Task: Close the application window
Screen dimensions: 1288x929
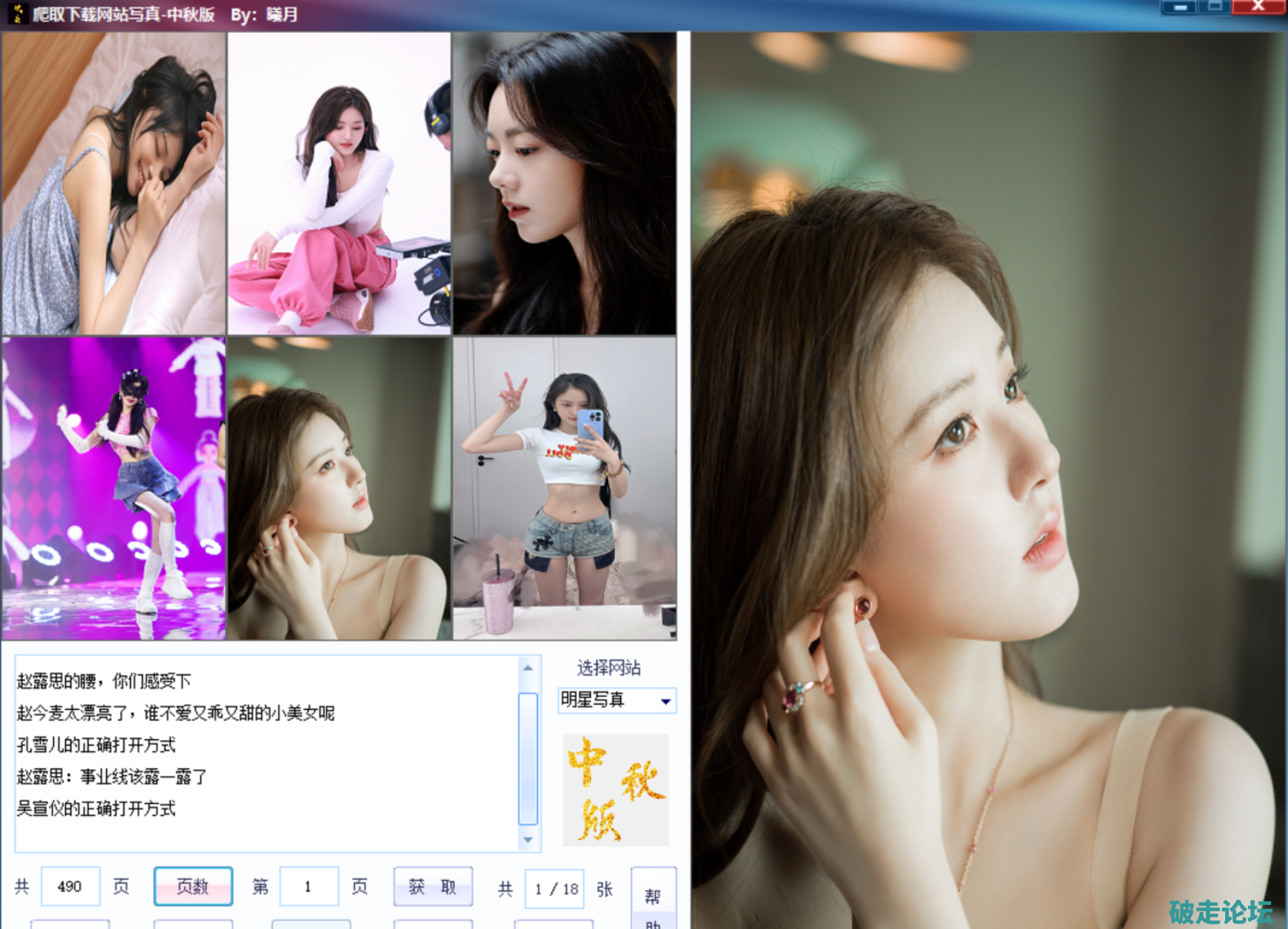Action: 1258,7
